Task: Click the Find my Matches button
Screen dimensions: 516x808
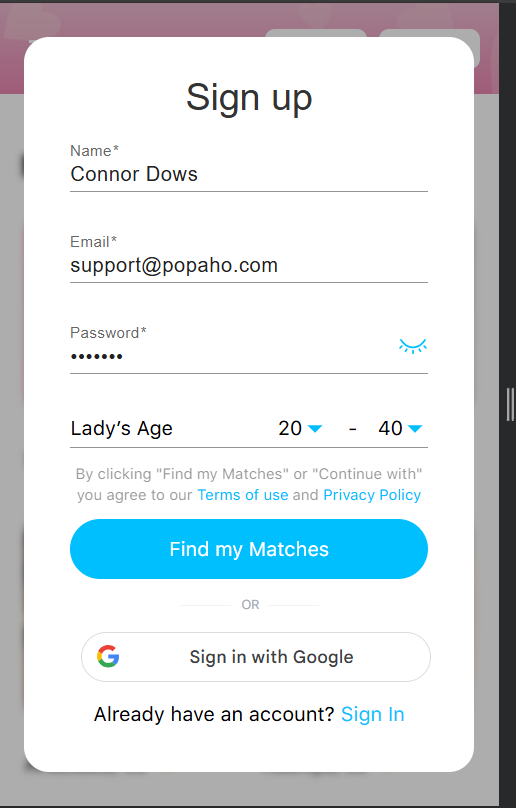Action: (x=249, y=549)
